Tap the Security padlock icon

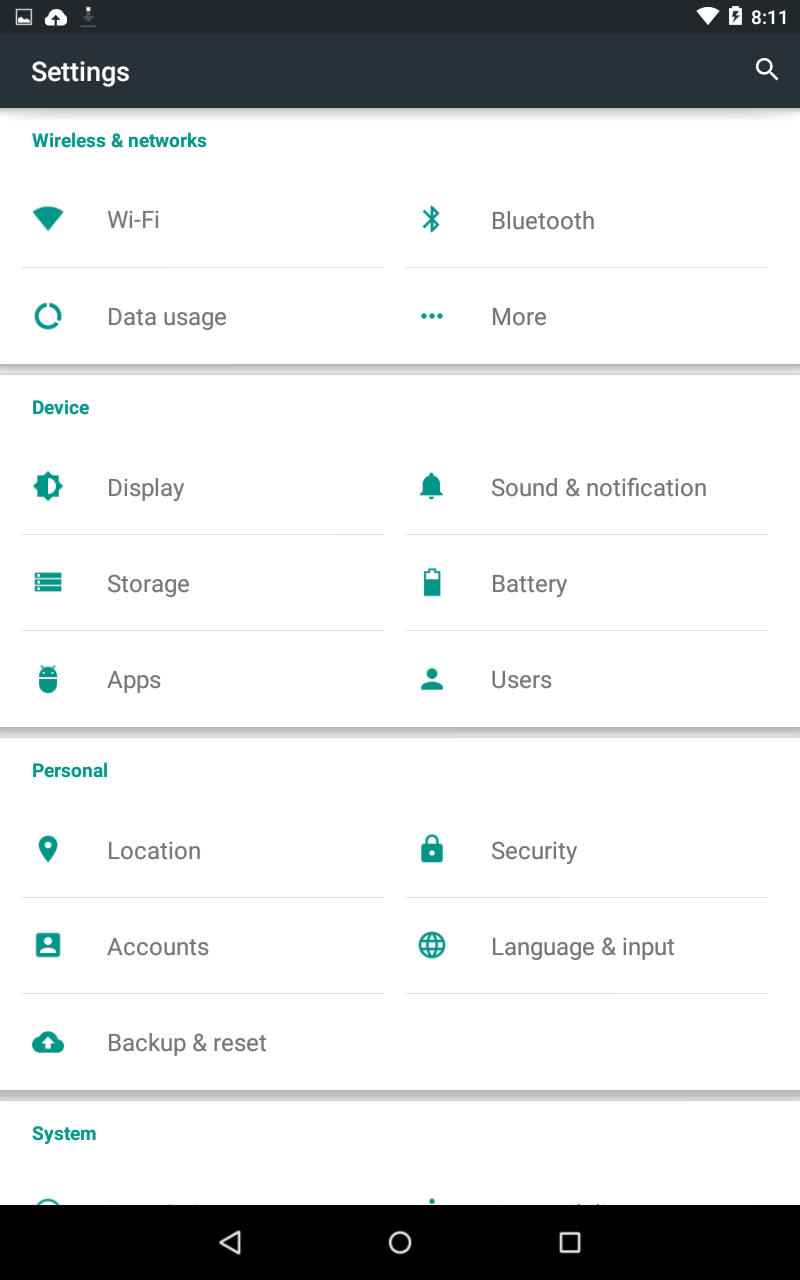[x=431, y=850]
